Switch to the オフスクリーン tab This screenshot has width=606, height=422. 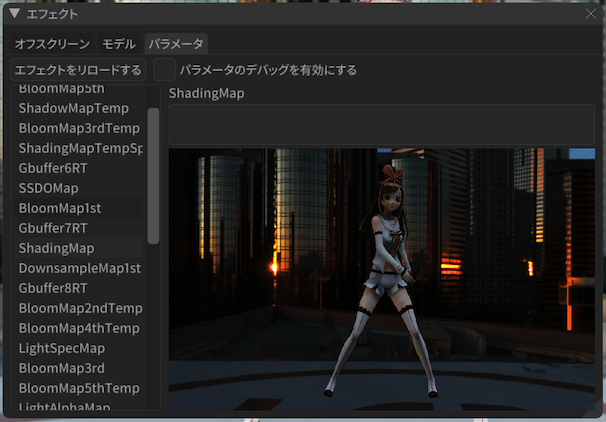(x=52, y=44)
